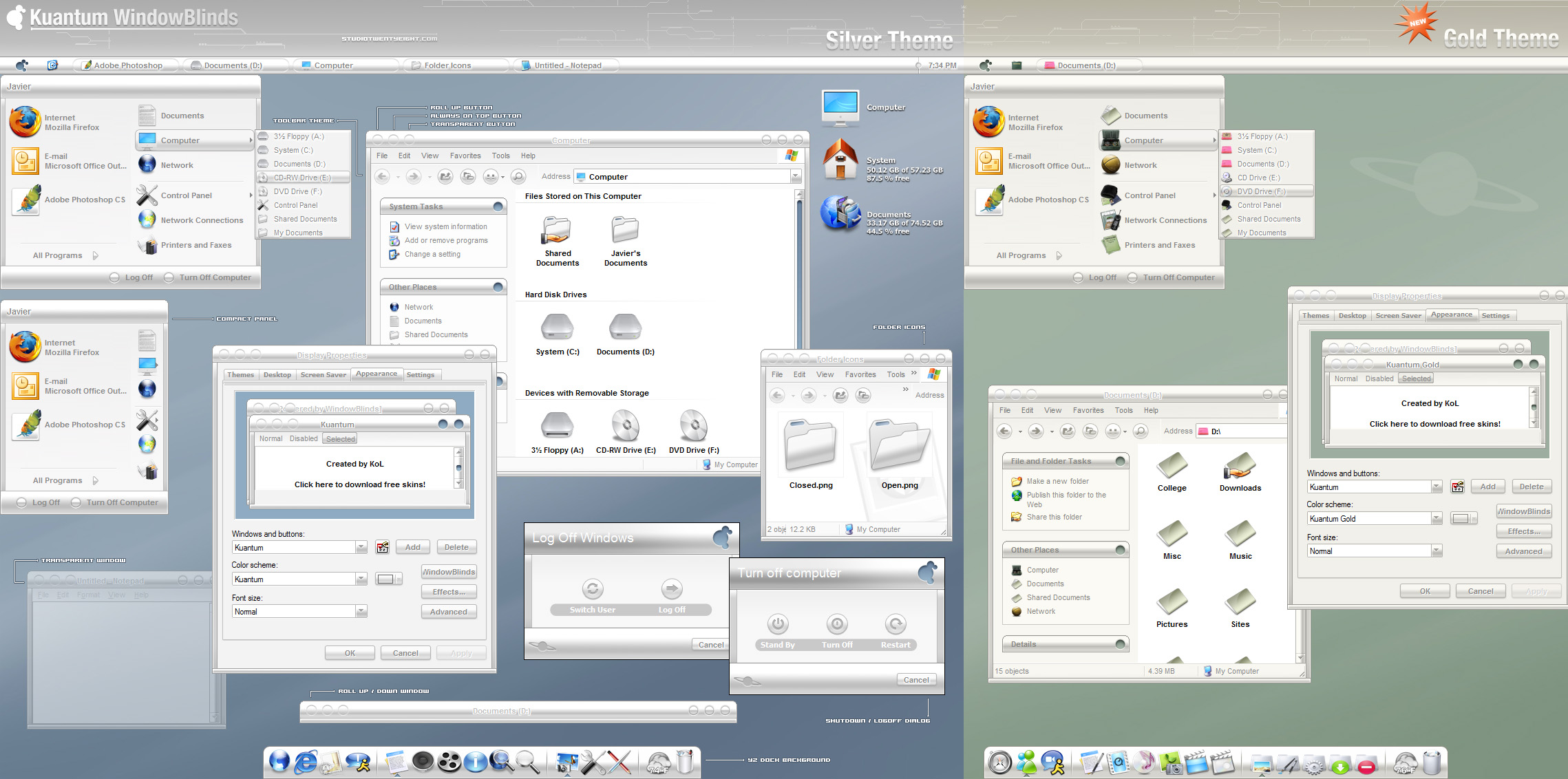Open Pictures folder in Documents (D:) window
The image size is (1568, 779).
pos(1172,608)
